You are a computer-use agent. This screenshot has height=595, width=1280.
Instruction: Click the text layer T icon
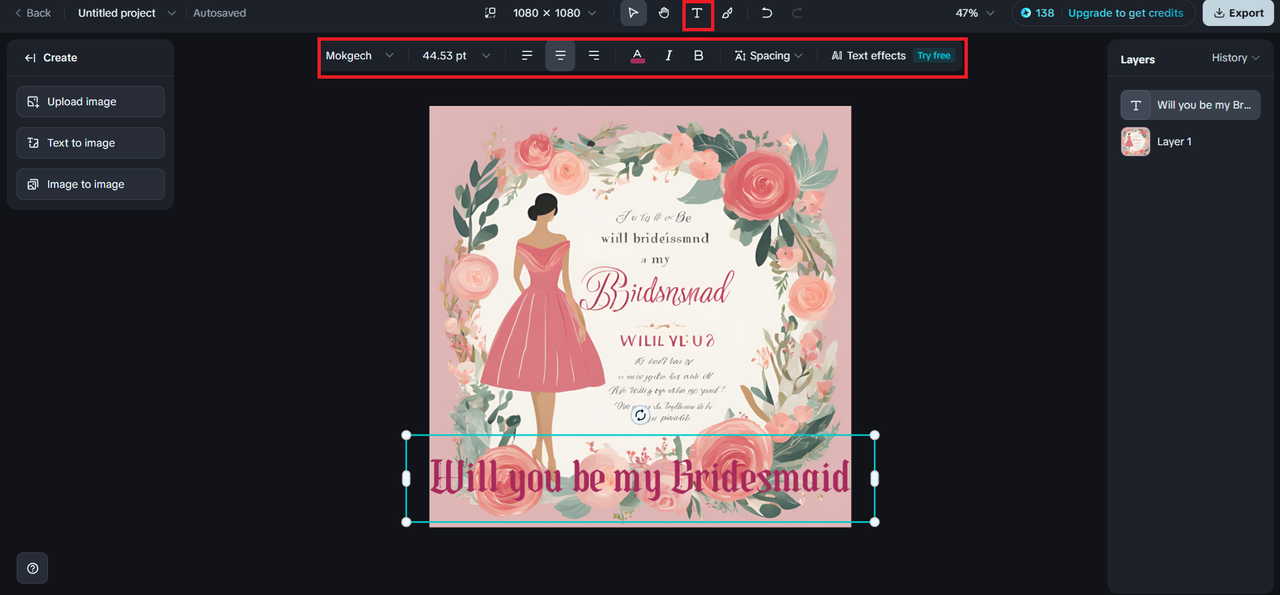pos(1135,105)
